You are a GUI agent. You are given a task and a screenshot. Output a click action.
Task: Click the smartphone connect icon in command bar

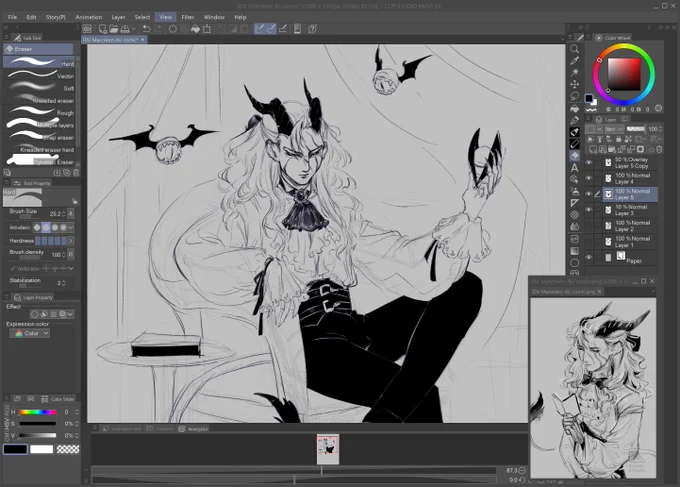298,29
